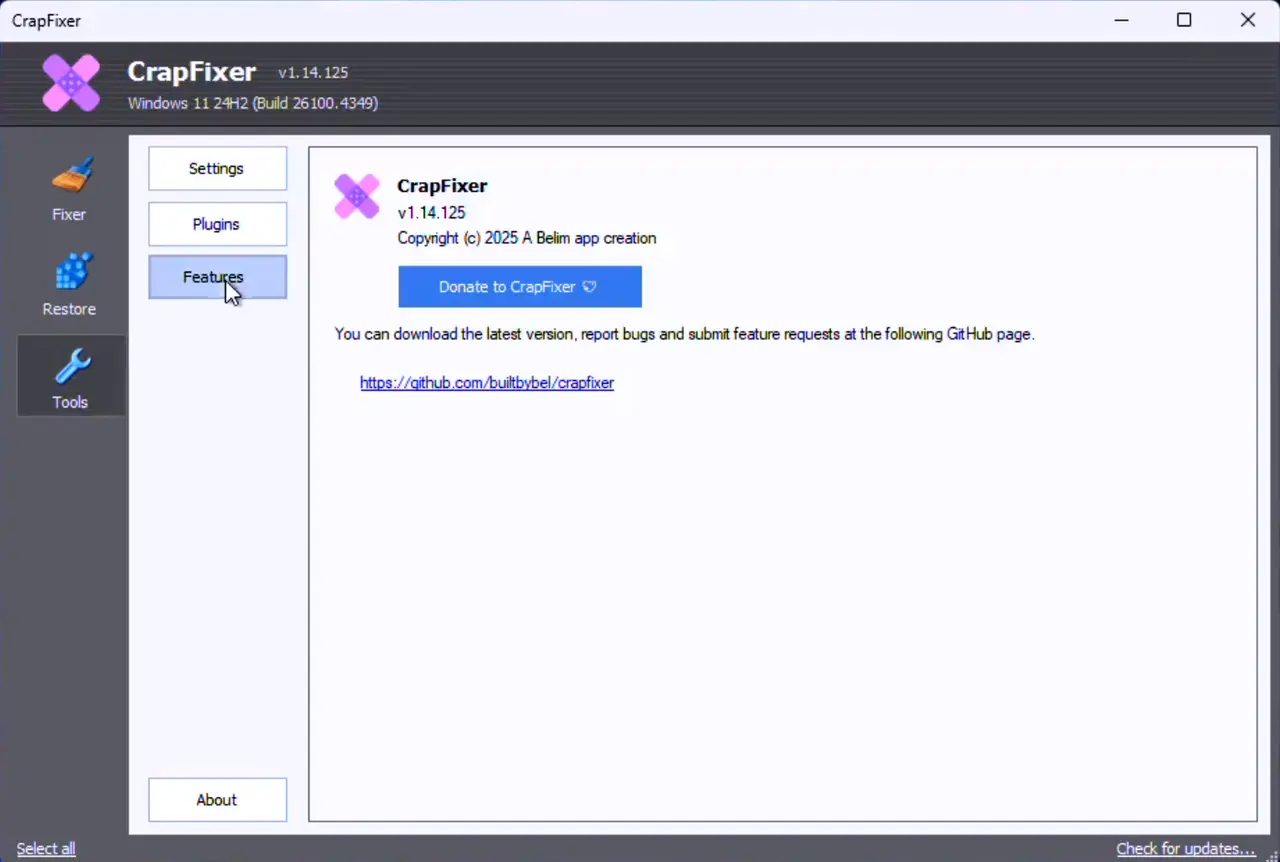Open the About tab
The image size is (1280, 862).
click(x=218, y=800)
